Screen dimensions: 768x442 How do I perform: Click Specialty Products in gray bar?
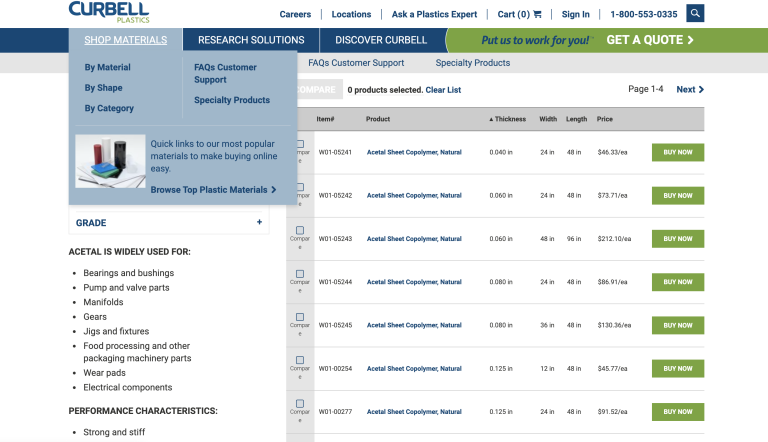(473, 63)
